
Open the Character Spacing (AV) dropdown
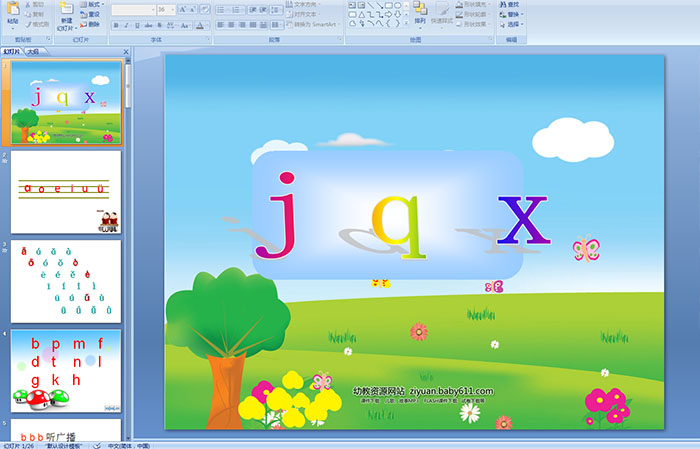pyautogui.click(x=171, y=25)
